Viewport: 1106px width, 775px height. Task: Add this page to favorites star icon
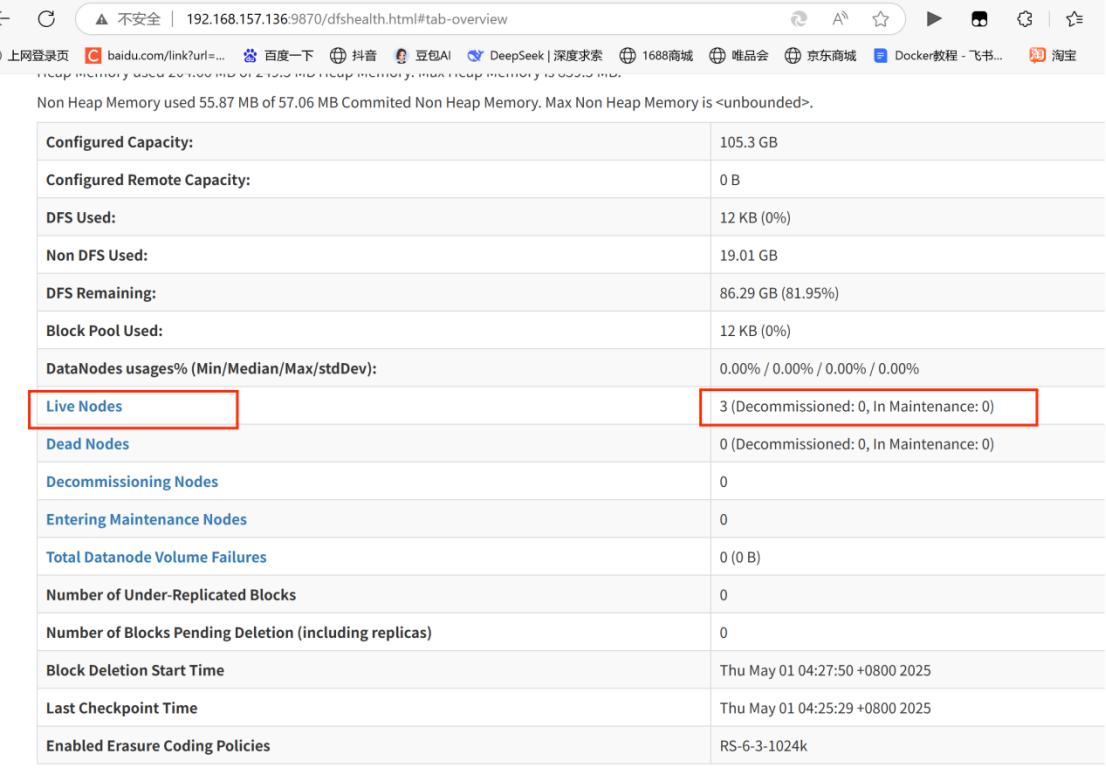click(x=880, y=19)
